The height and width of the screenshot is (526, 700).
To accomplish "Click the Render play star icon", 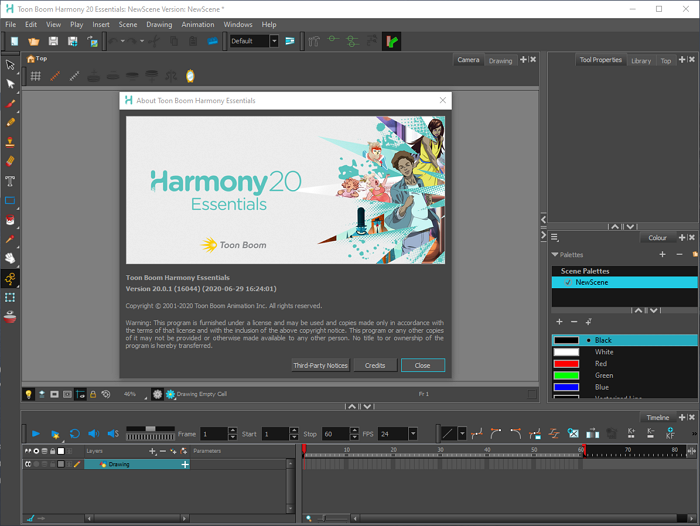I will pyautogui.click(x=55, y=434).
